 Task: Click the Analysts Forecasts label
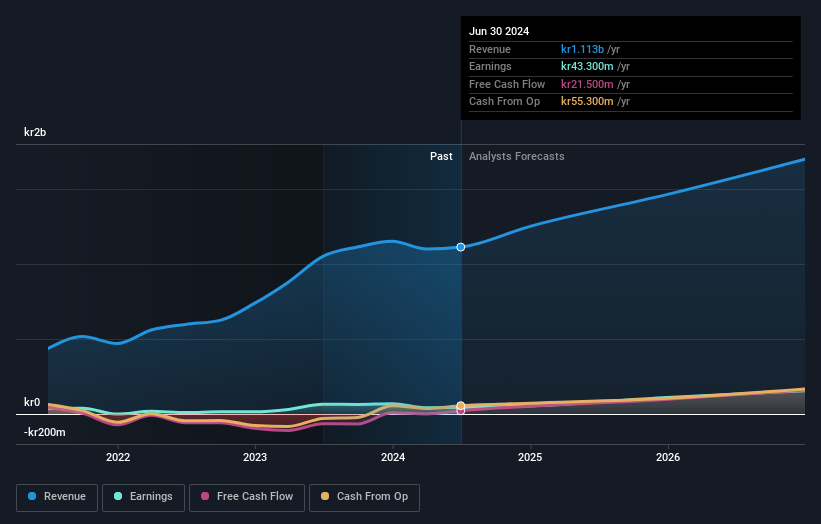517,156
